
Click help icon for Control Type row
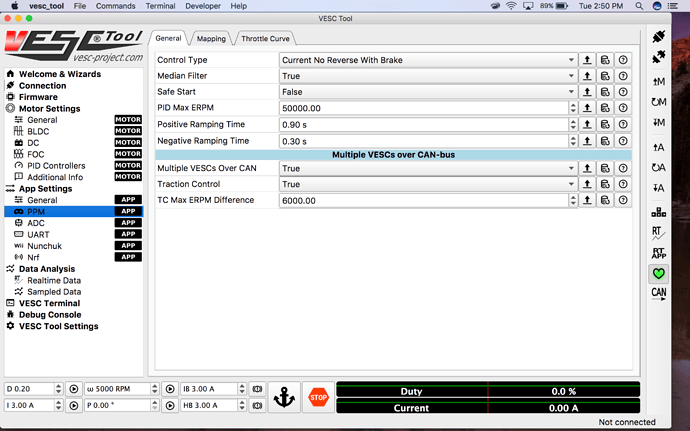623,60
